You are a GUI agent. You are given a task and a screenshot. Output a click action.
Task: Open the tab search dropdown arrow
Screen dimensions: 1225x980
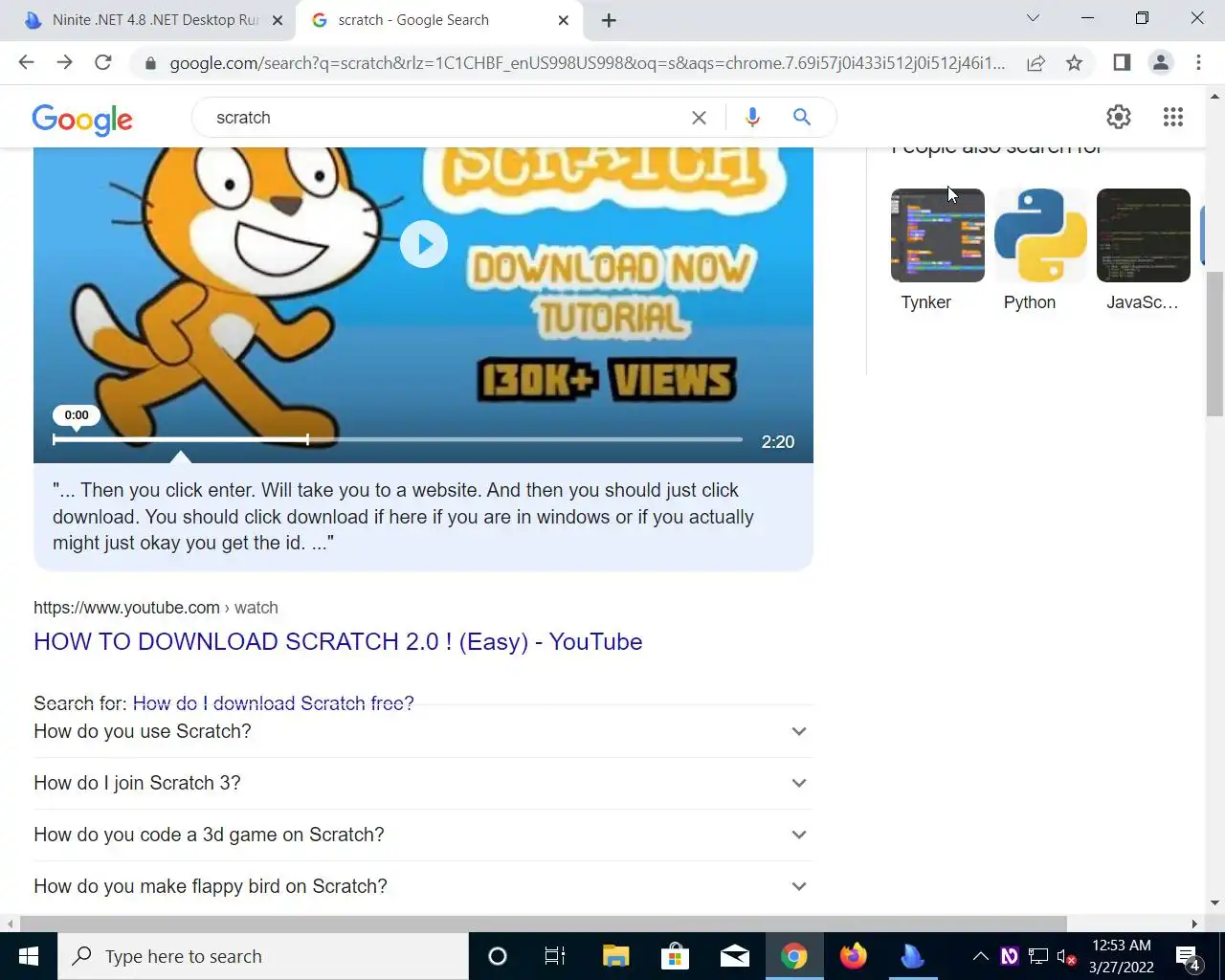1033,18
